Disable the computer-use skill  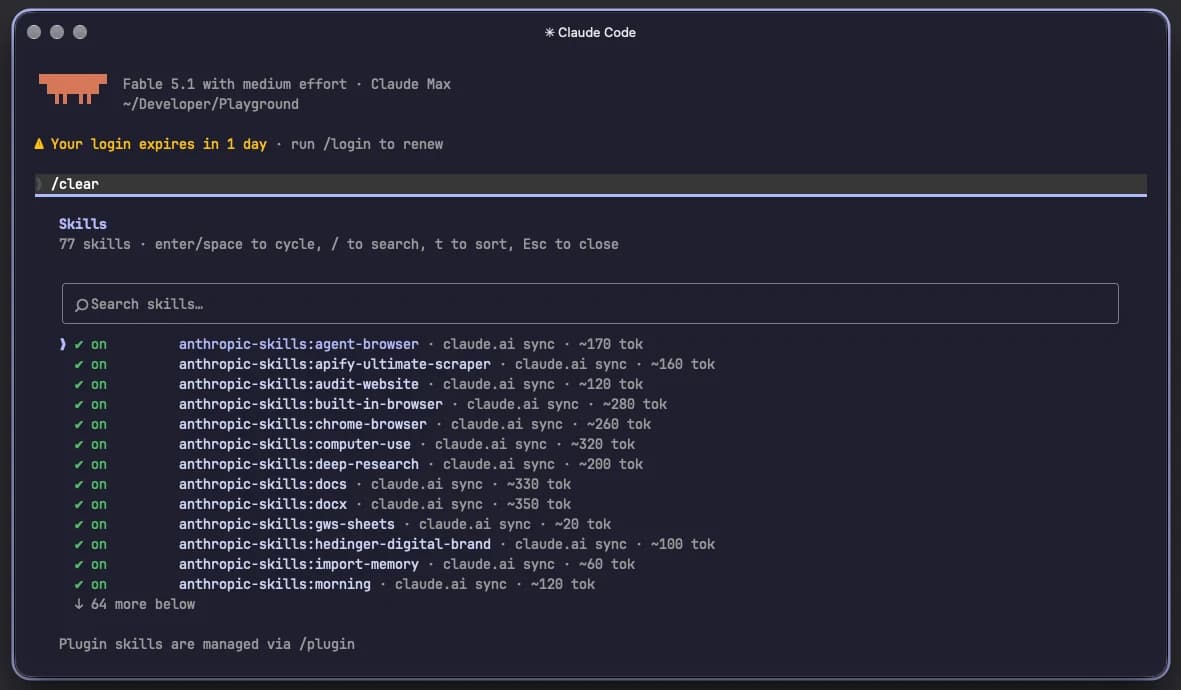(x=90, y=444)
